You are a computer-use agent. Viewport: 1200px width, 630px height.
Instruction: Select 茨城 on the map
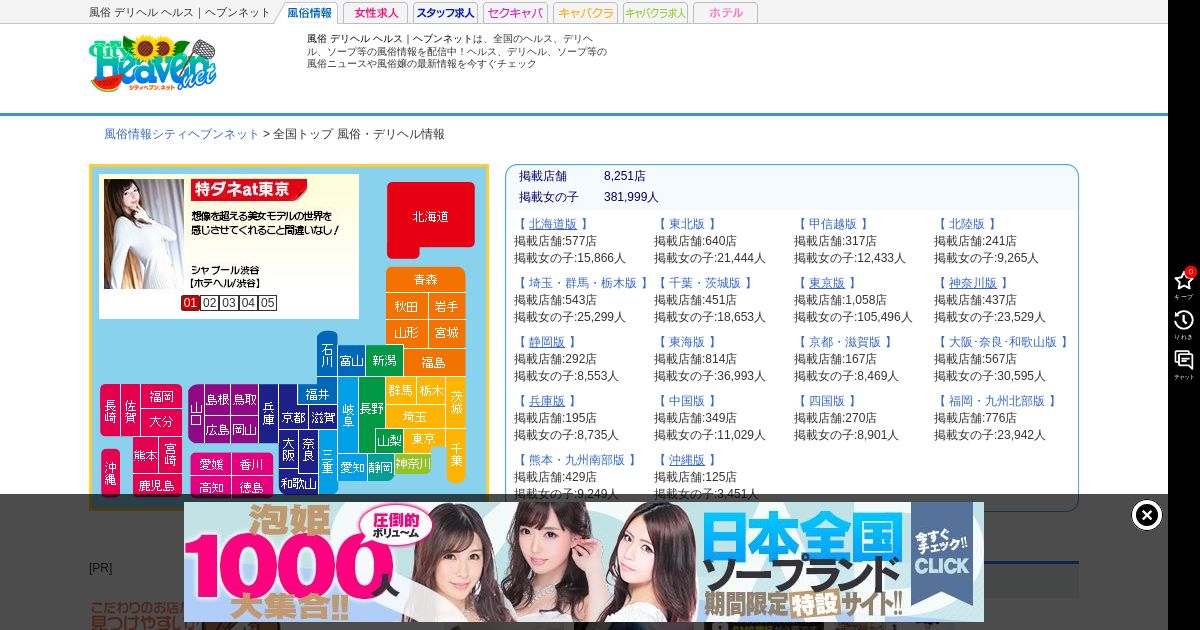tap(456, 402)
